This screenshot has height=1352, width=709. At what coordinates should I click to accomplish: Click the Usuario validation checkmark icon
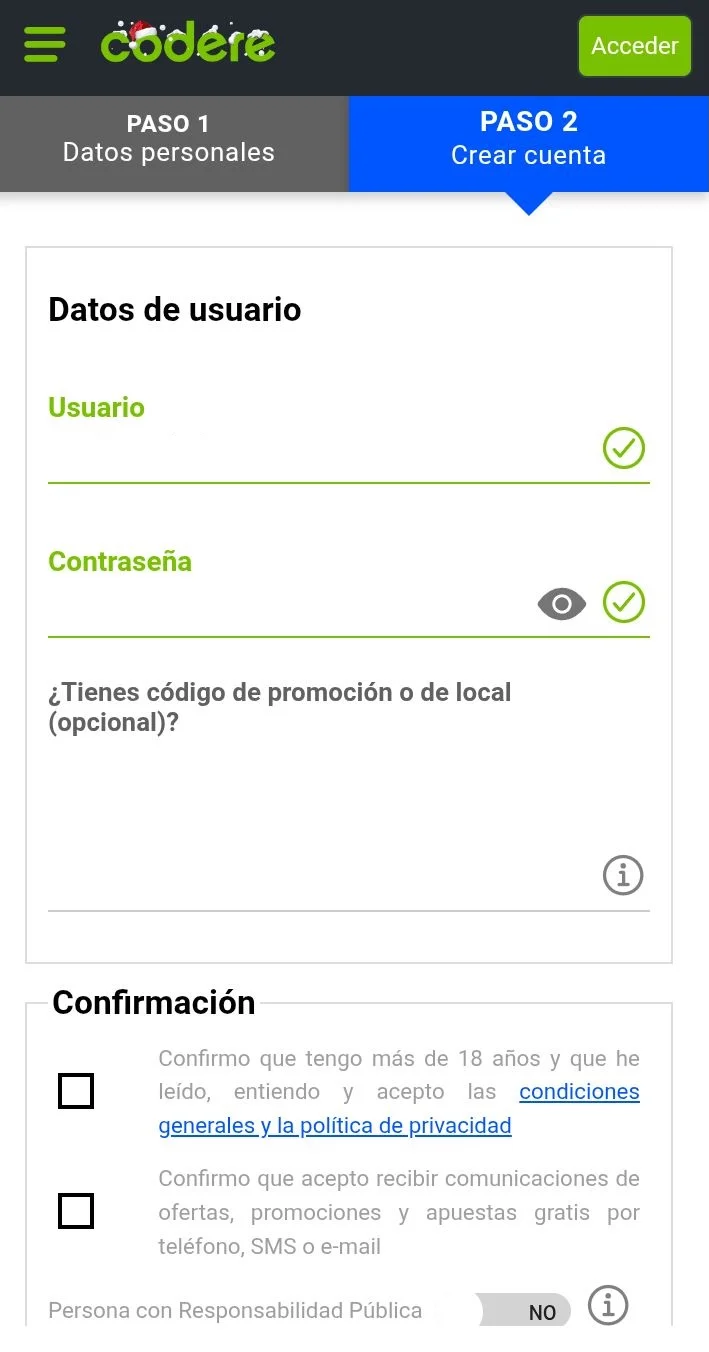click(x=624, y=448)
